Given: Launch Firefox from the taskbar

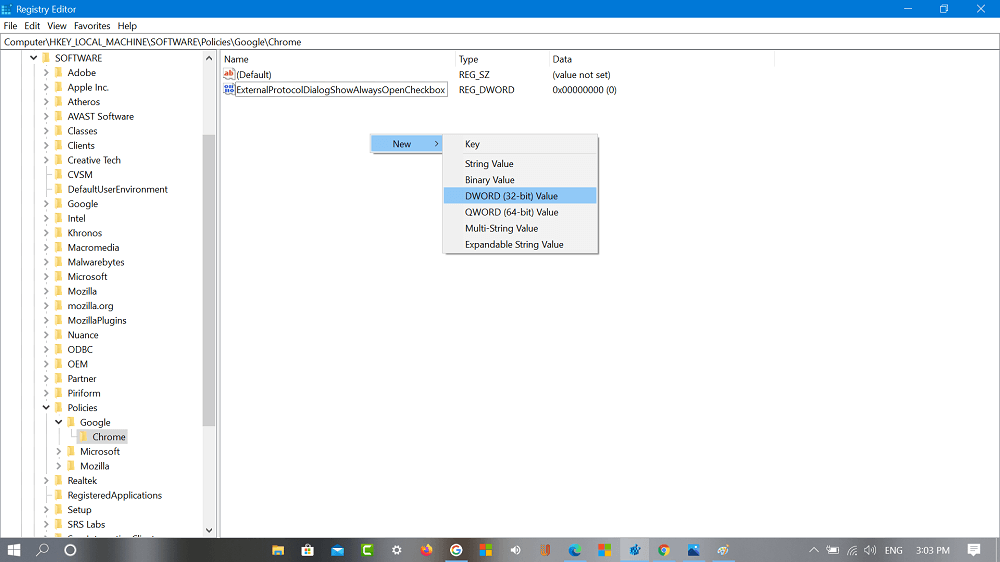Looking at the screenshot, I should (426, 550).
